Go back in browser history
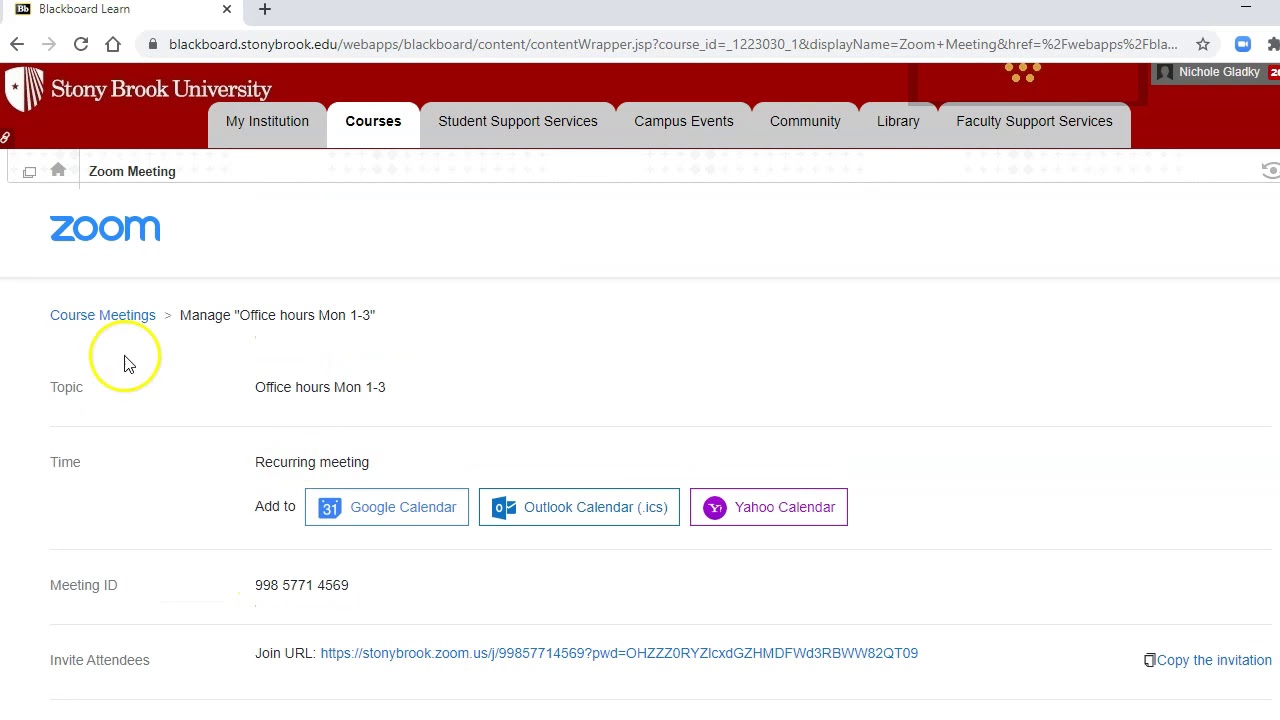1280x720 pixels. (17, 44)
